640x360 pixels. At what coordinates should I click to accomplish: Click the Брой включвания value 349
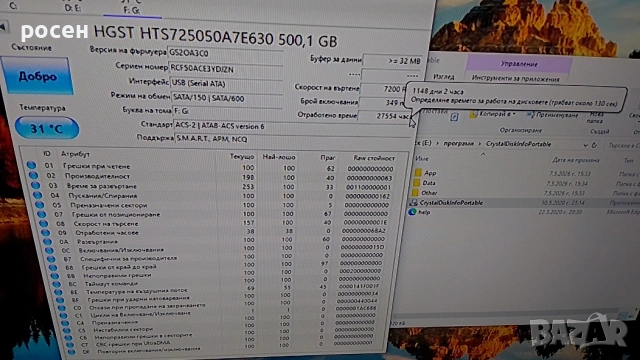pyautogui.click(x=383, y=103)
